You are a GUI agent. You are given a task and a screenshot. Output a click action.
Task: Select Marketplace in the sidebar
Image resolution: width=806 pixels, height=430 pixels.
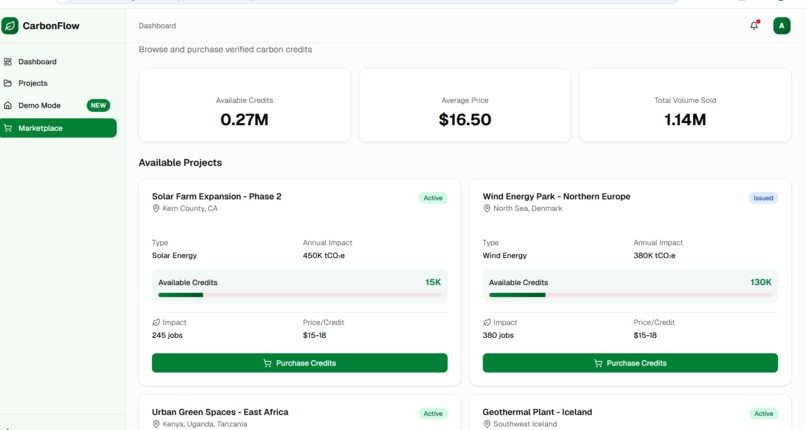tap(58, 128)
